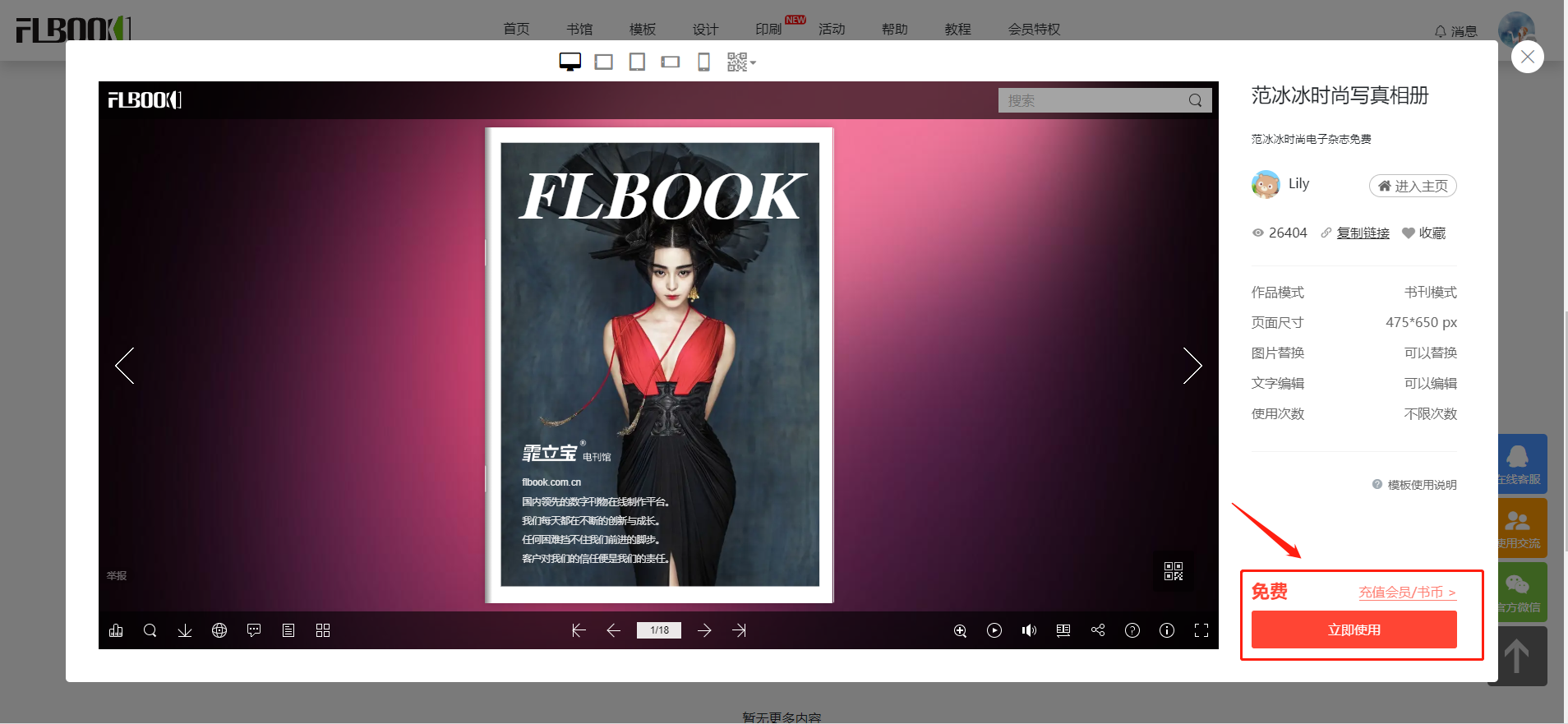Click the search icon in bottom viewer toolbar
Screen dimensions: 1568x724
tap(150, 630)
